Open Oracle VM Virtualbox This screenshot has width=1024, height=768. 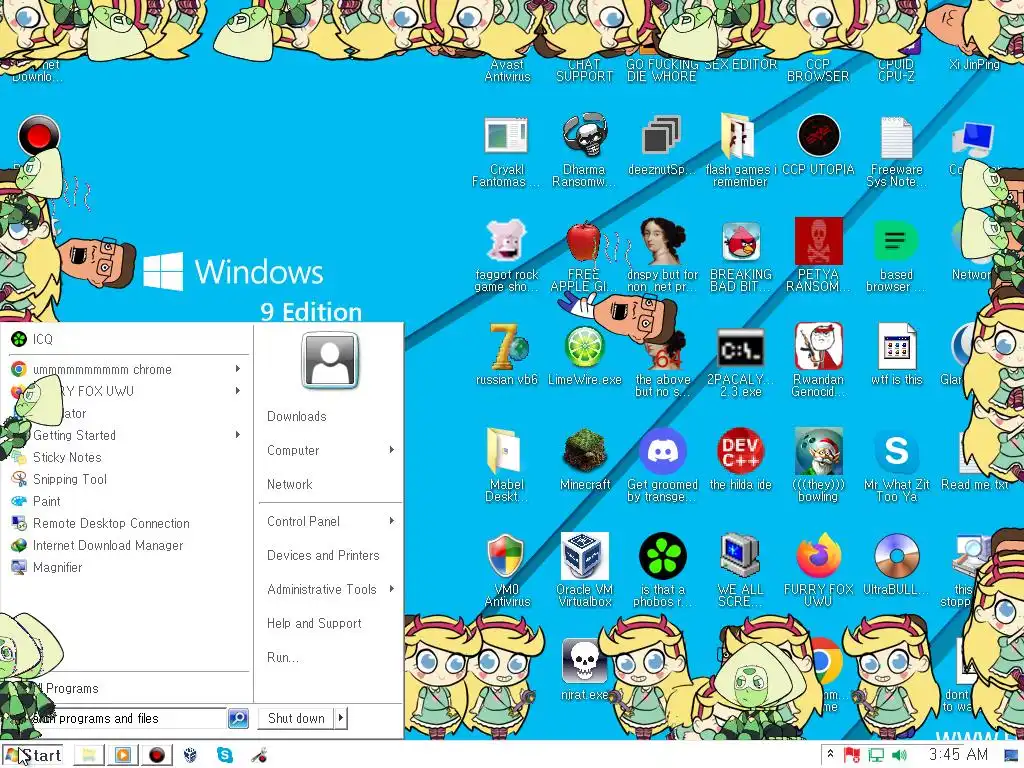584,556
